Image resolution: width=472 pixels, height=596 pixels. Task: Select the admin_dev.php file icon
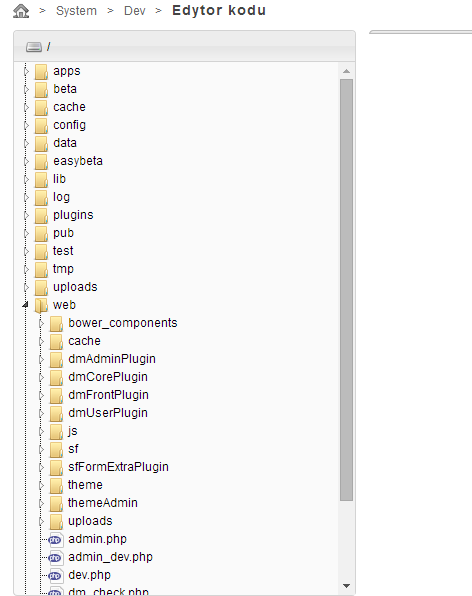[x=56, y=557]
